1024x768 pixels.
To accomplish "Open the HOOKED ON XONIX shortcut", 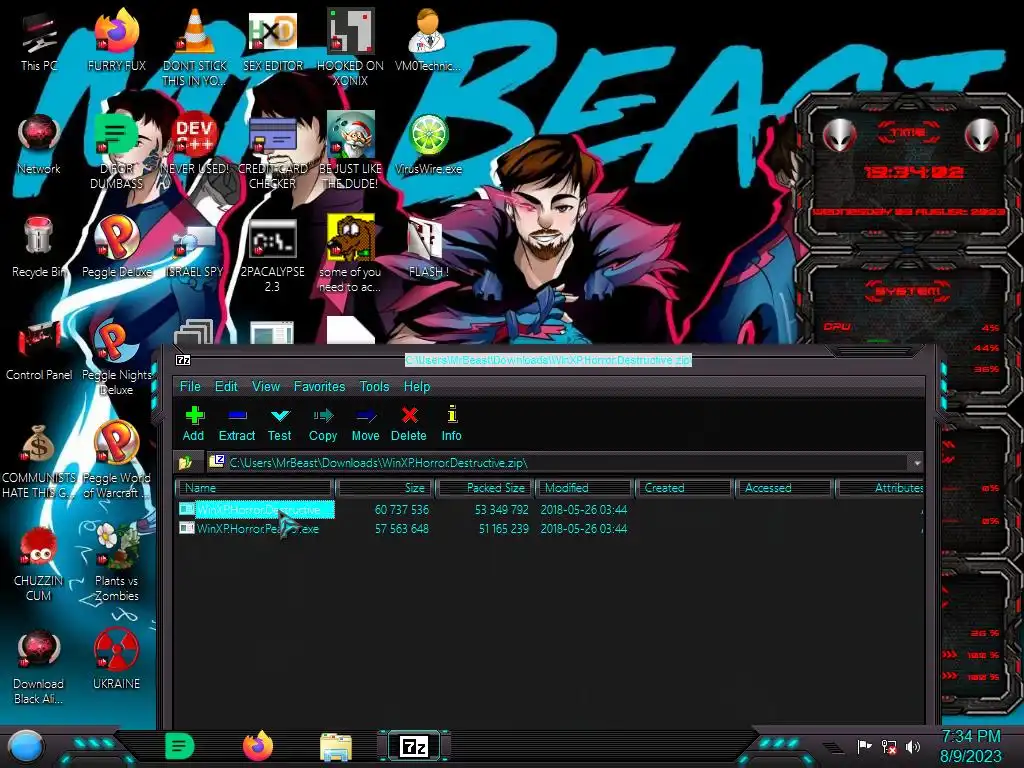I will point(351,47).
